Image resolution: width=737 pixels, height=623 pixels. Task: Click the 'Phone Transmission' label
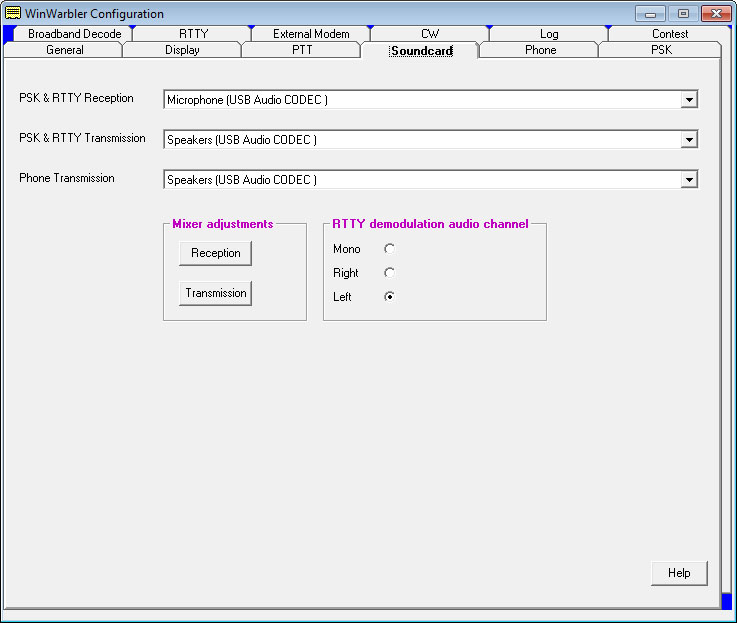coord(67,178)
